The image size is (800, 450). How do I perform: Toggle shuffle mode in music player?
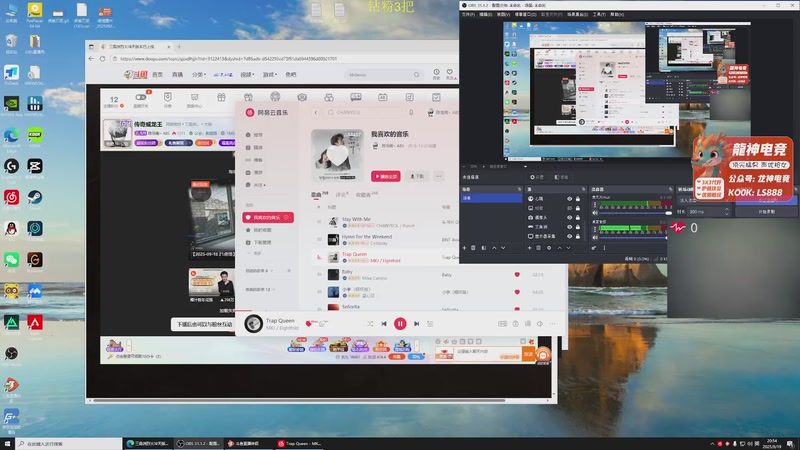[370, 323]
